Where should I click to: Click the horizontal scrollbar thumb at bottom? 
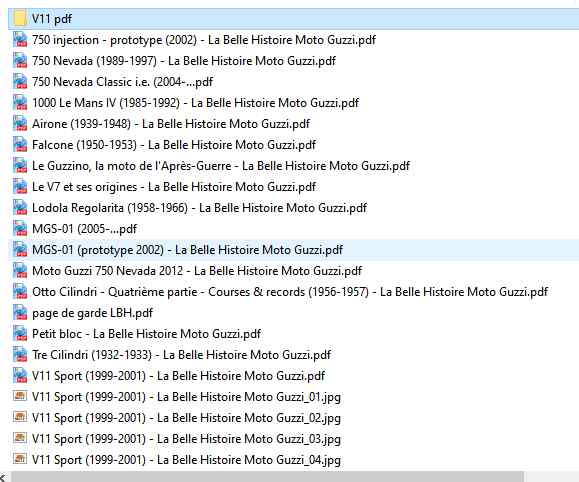point(267,476)
